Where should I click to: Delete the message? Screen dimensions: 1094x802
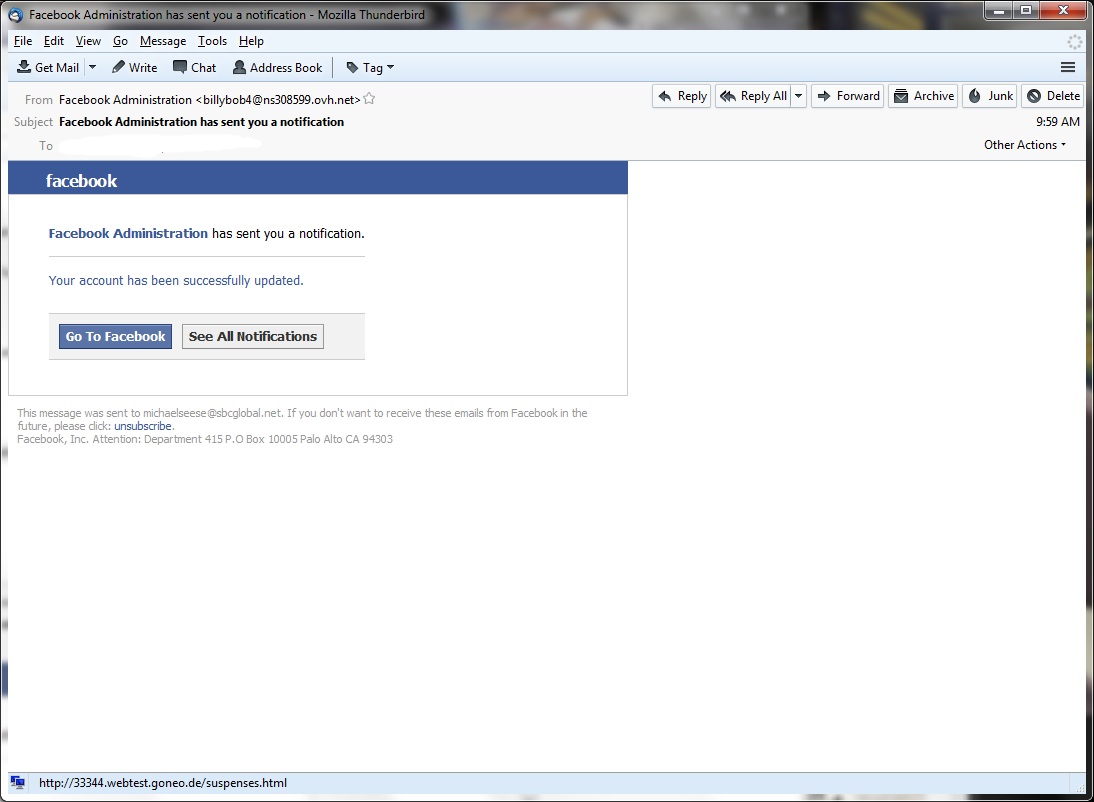(x=1053, y=96)
